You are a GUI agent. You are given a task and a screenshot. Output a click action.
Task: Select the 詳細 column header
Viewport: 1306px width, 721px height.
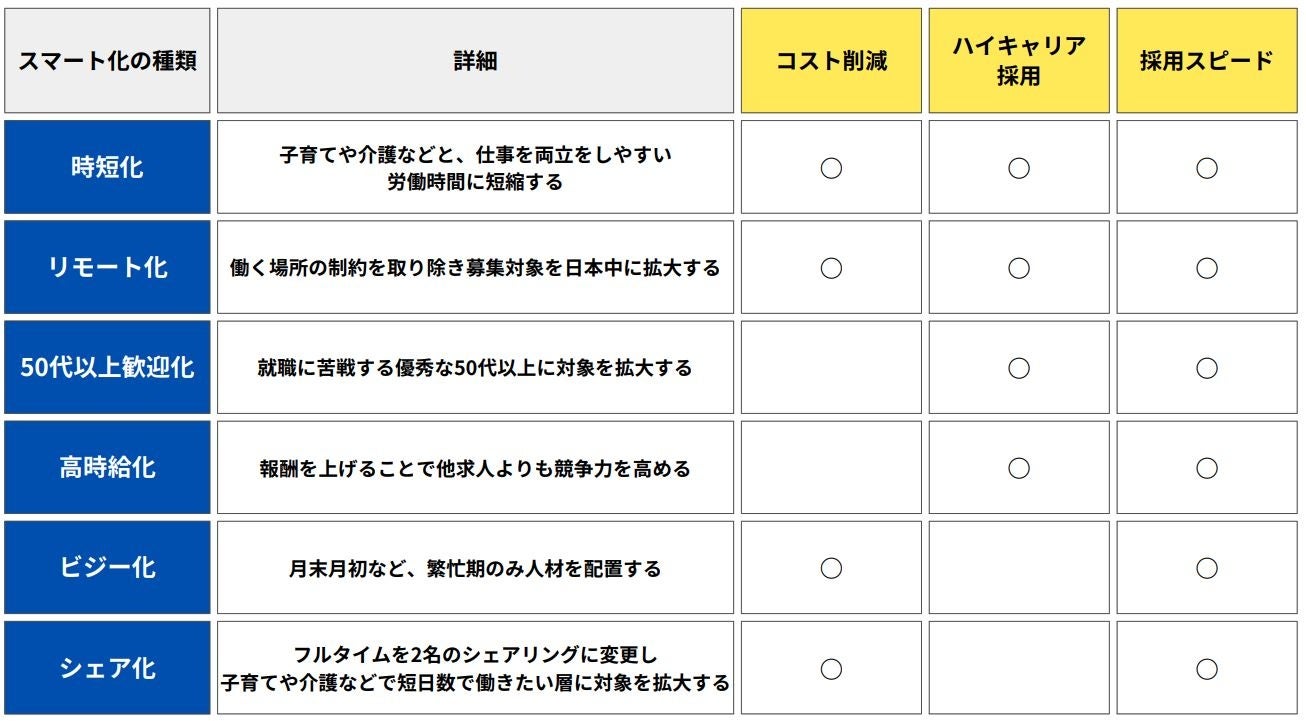pyautogui.click(x=475, y=61)
